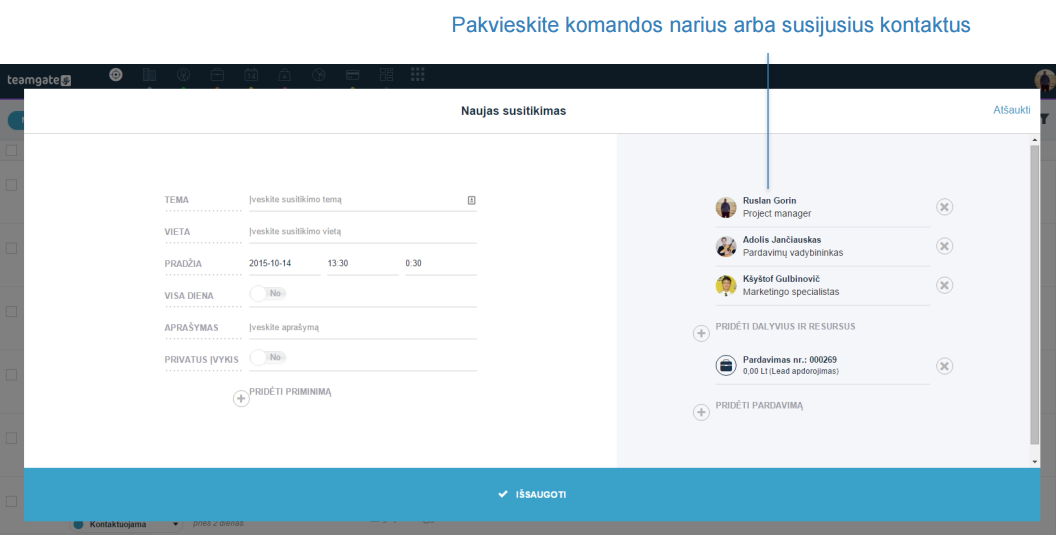
Task: Remove linked deal Pardavimas nr.: 000269
Action: [944, 366]
